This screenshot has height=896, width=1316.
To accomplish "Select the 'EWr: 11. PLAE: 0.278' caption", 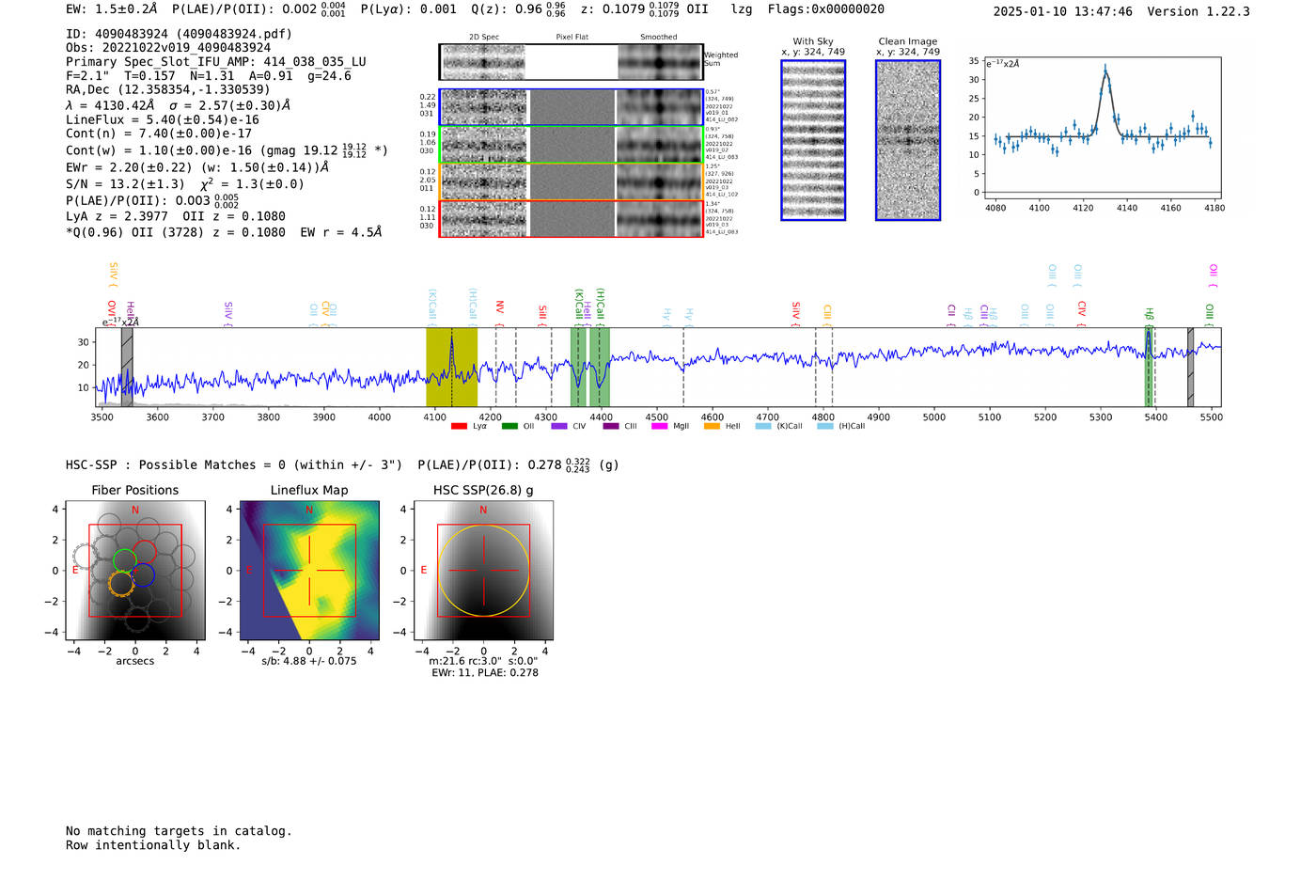I will click(x=485, y=673).
